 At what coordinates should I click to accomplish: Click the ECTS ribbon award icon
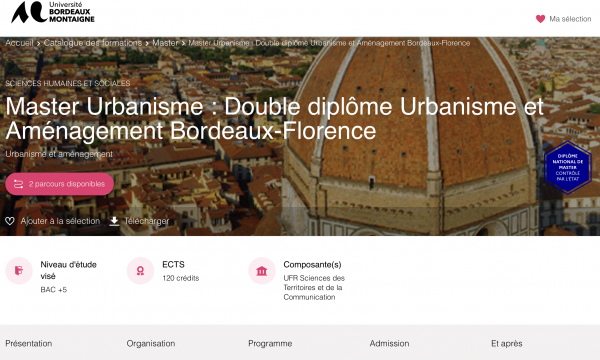140,271
